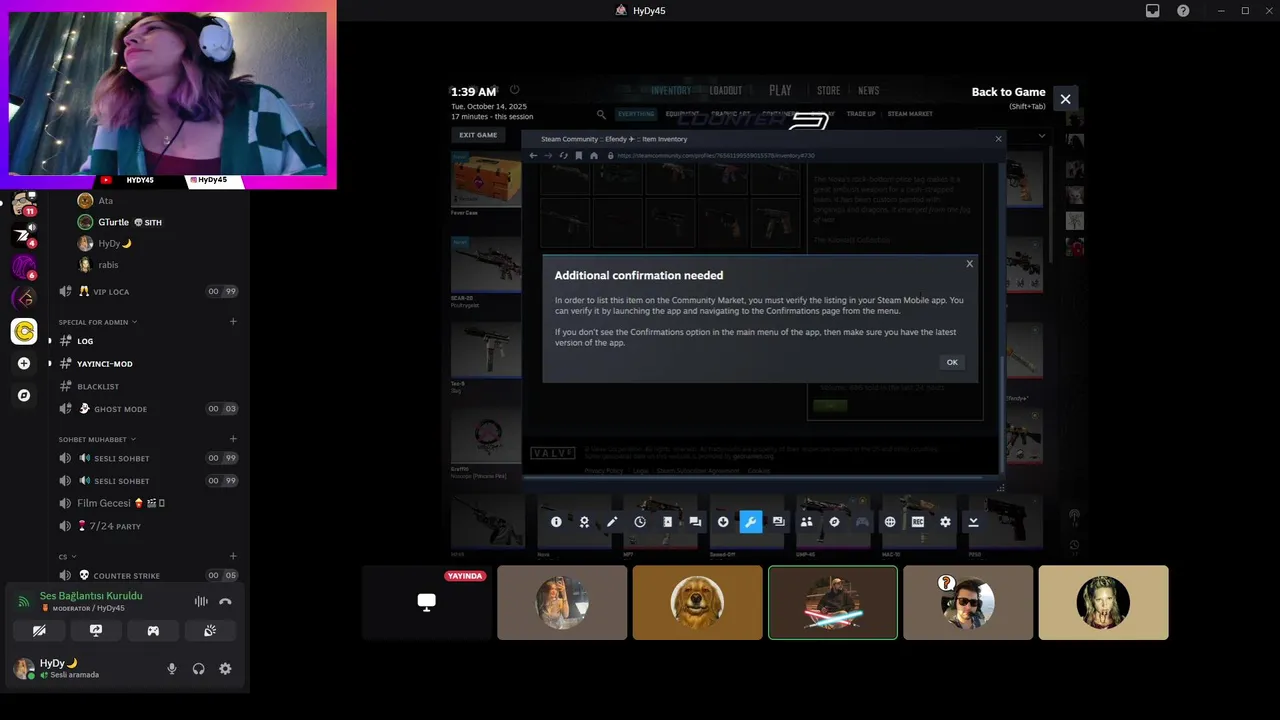
Task: Go to home page in overlay browser
Action: coord(594,155)
